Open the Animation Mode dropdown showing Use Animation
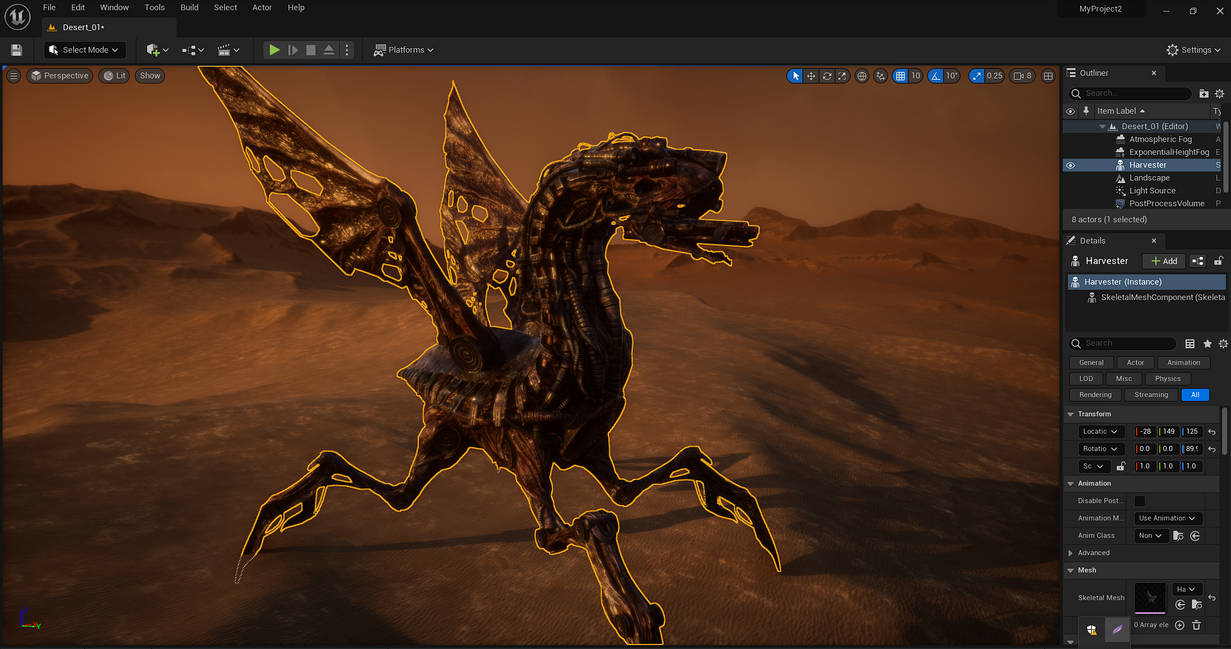Screen dimensions: 1231x649 click(1167, 517)
